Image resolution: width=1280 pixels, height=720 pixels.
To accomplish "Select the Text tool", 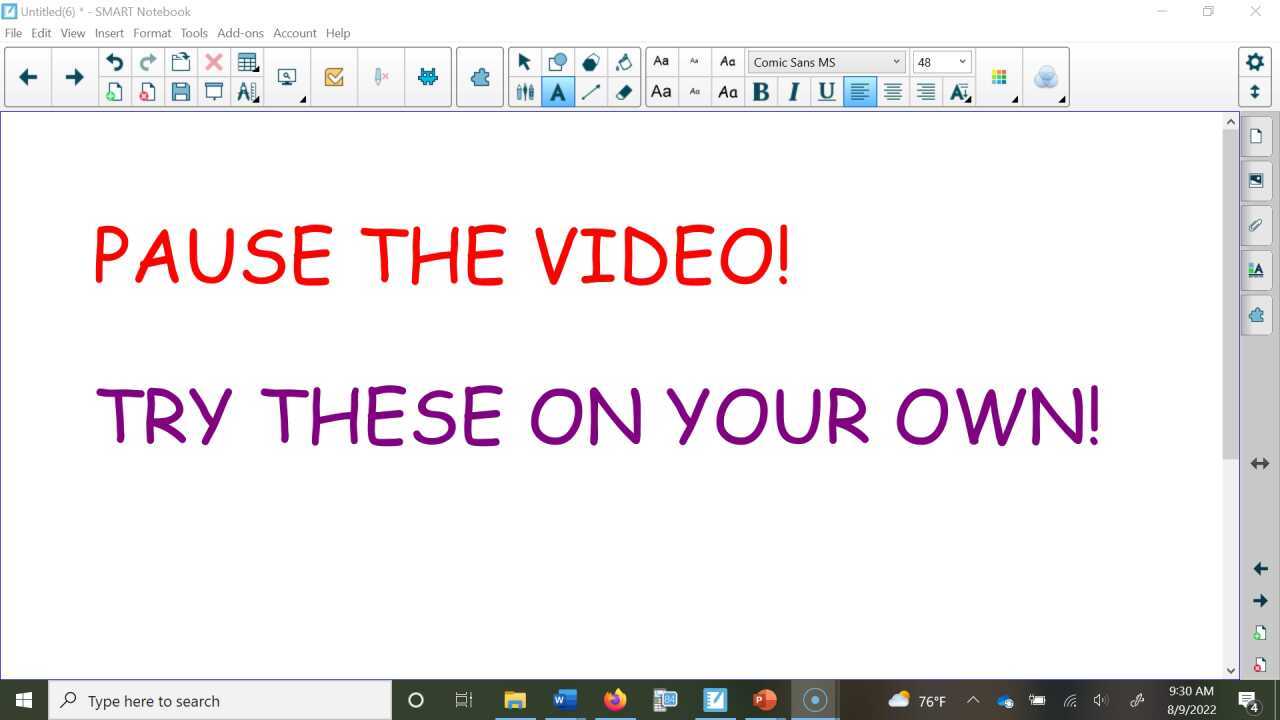I will (558, 92).
